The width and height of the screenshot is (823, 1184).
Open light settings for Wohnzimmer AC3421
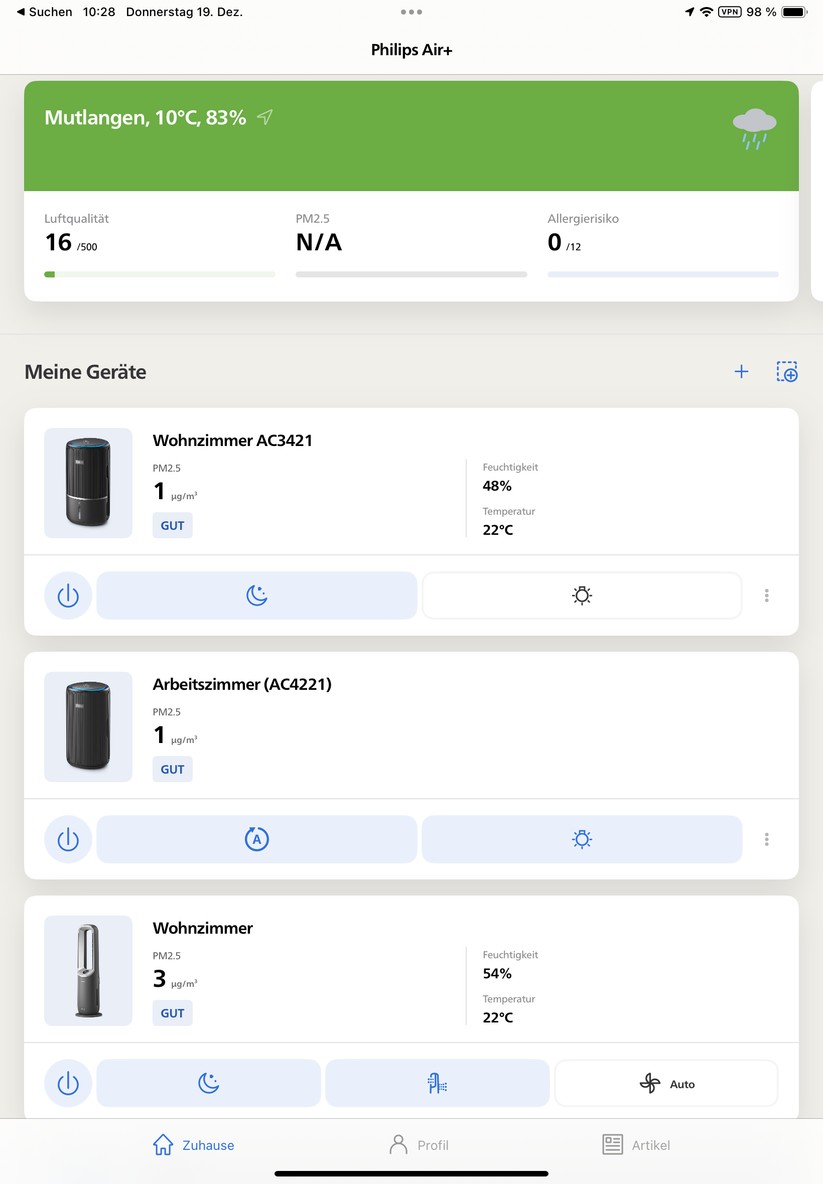point(581,595)
